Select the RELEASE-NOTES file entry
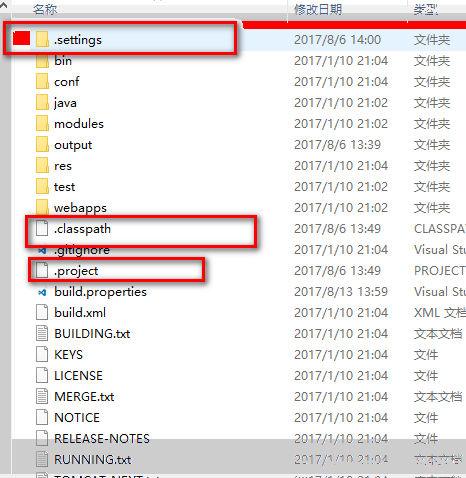466x478 pixels. (x=102, y=439)
